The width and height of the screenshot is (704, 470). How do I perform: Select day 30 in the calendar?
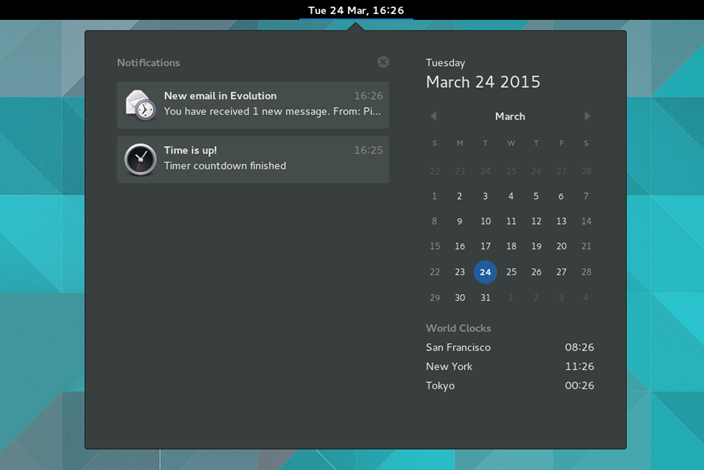click(460, 298)
